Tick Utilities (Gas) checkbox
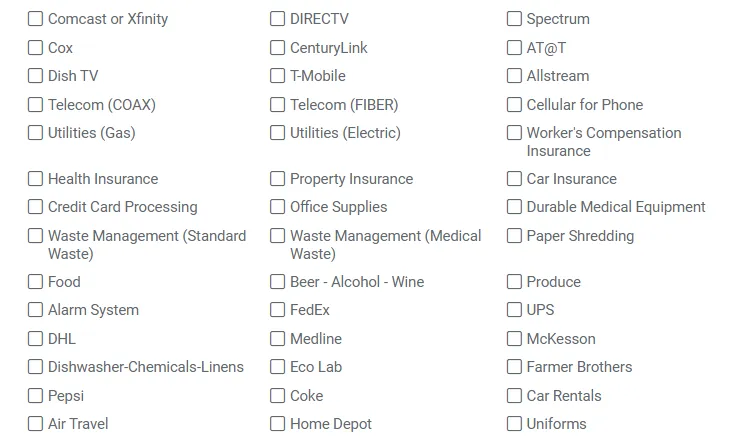 [x=36, y=133]
